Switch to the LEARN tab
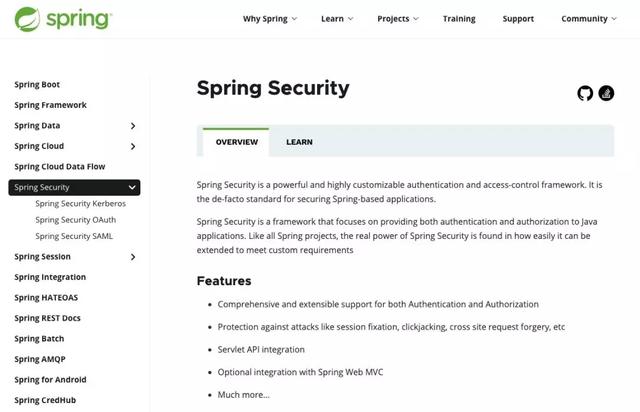640x412 pixels. pos(299,142)
